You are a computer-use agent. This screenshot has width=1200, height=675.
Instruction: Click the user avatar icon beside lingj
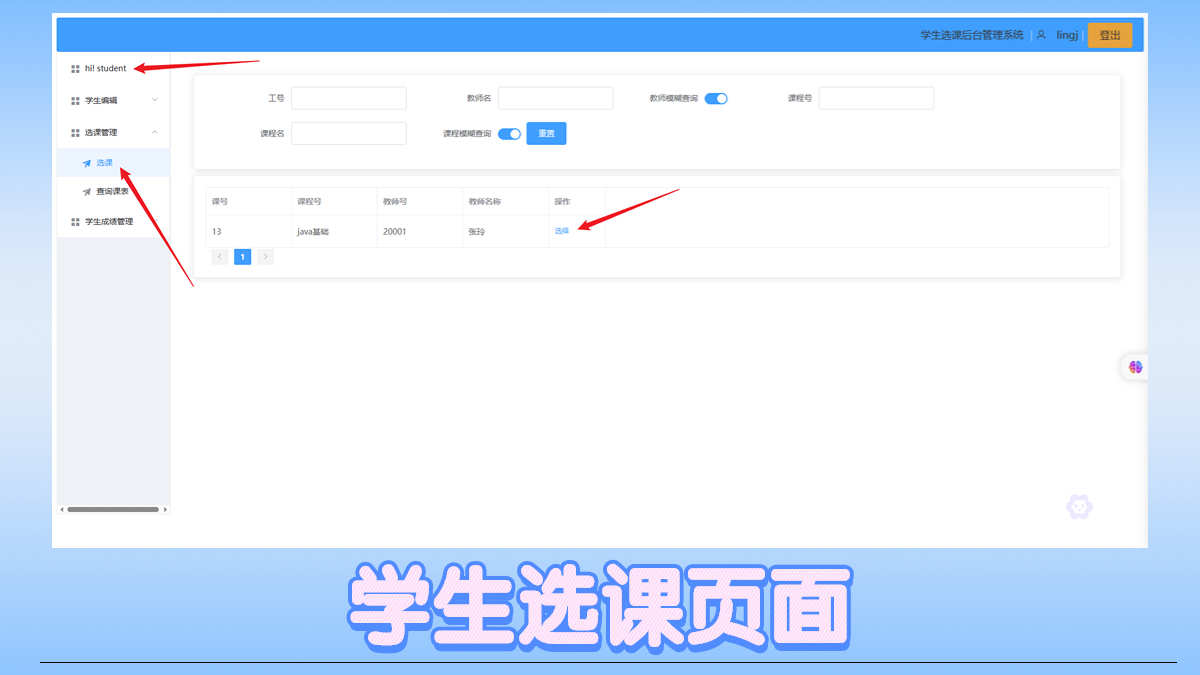(x=1041, y=35)
